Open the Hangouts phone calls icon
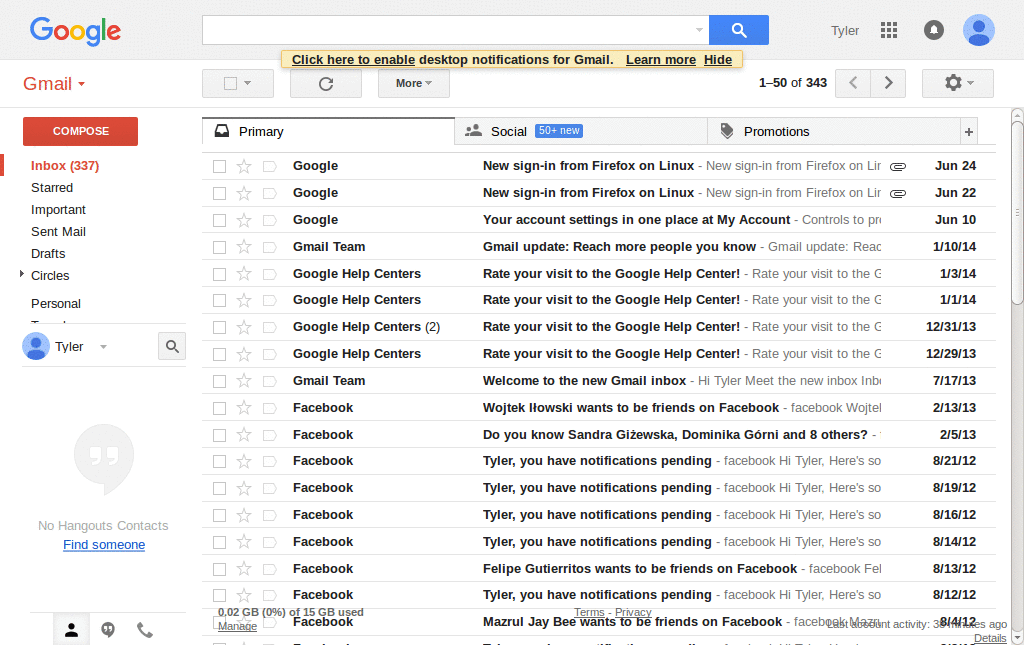1024x645 pixels. click(x=145, y=629)
